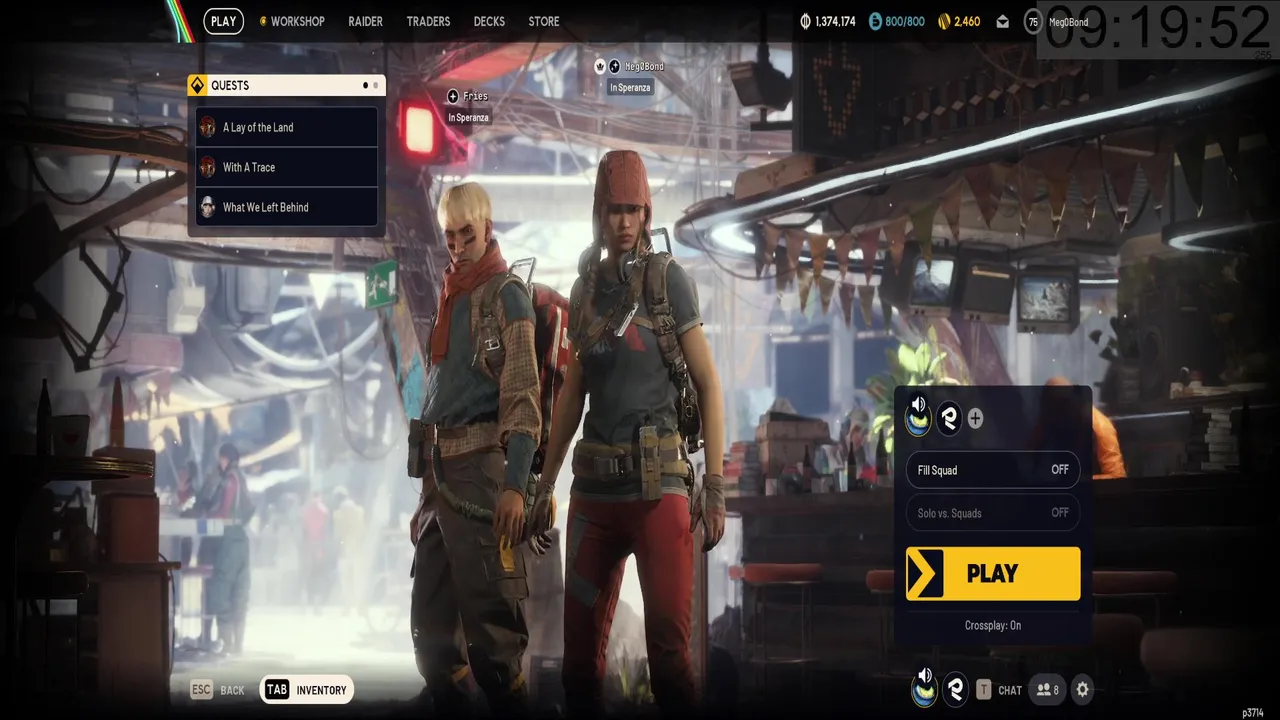Click bottom bar teammate logo avatar
This screenshot has height=720, width=1280.
point(956,689)
